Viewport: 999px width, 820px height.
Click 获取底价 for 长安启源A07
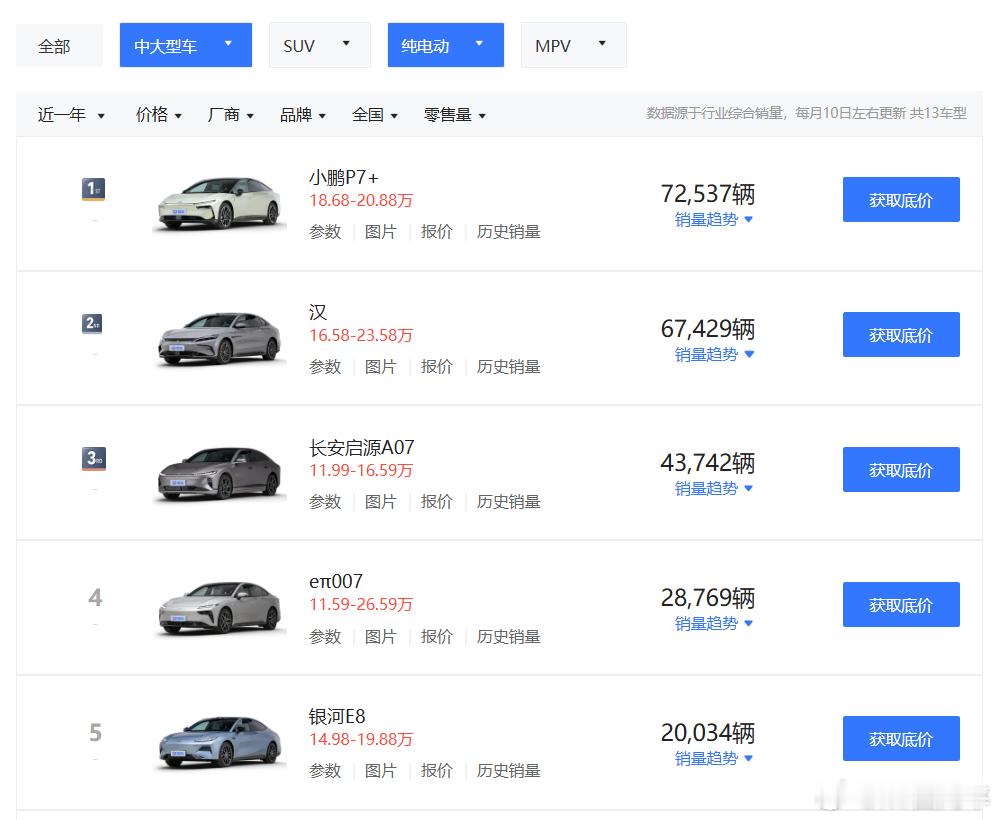pyautogui.click(x=901, y=470)
